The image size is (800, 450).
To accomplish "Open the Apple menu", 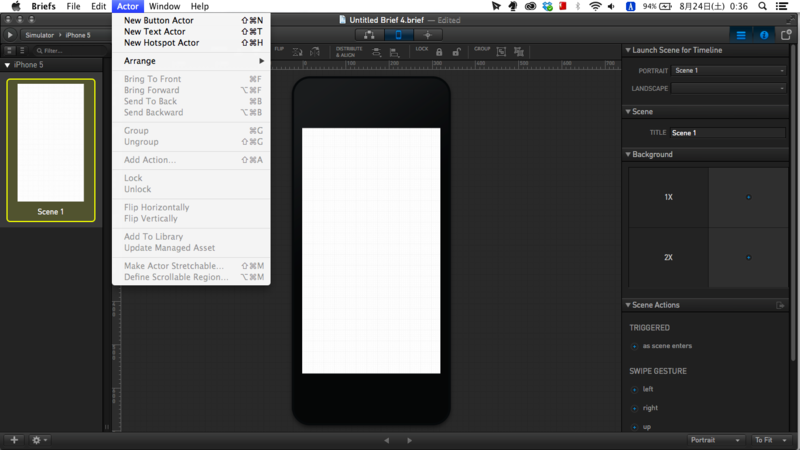I will [16, 6].
